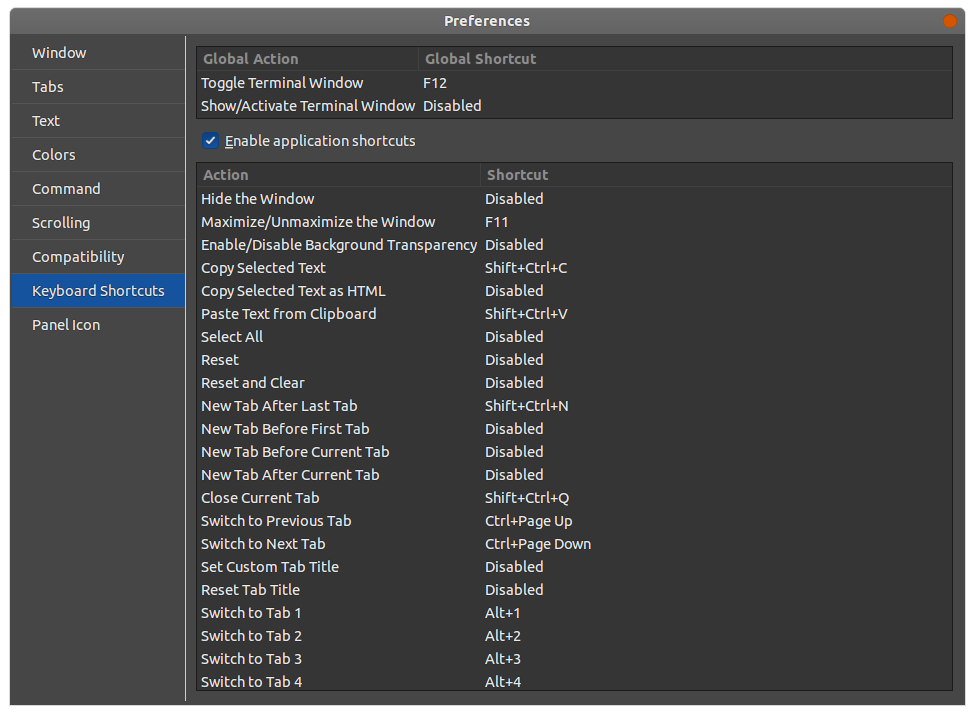Select Show/Activate Terminal Window action
Viewport: 975px width, 715px height.
tap(308, 106)
